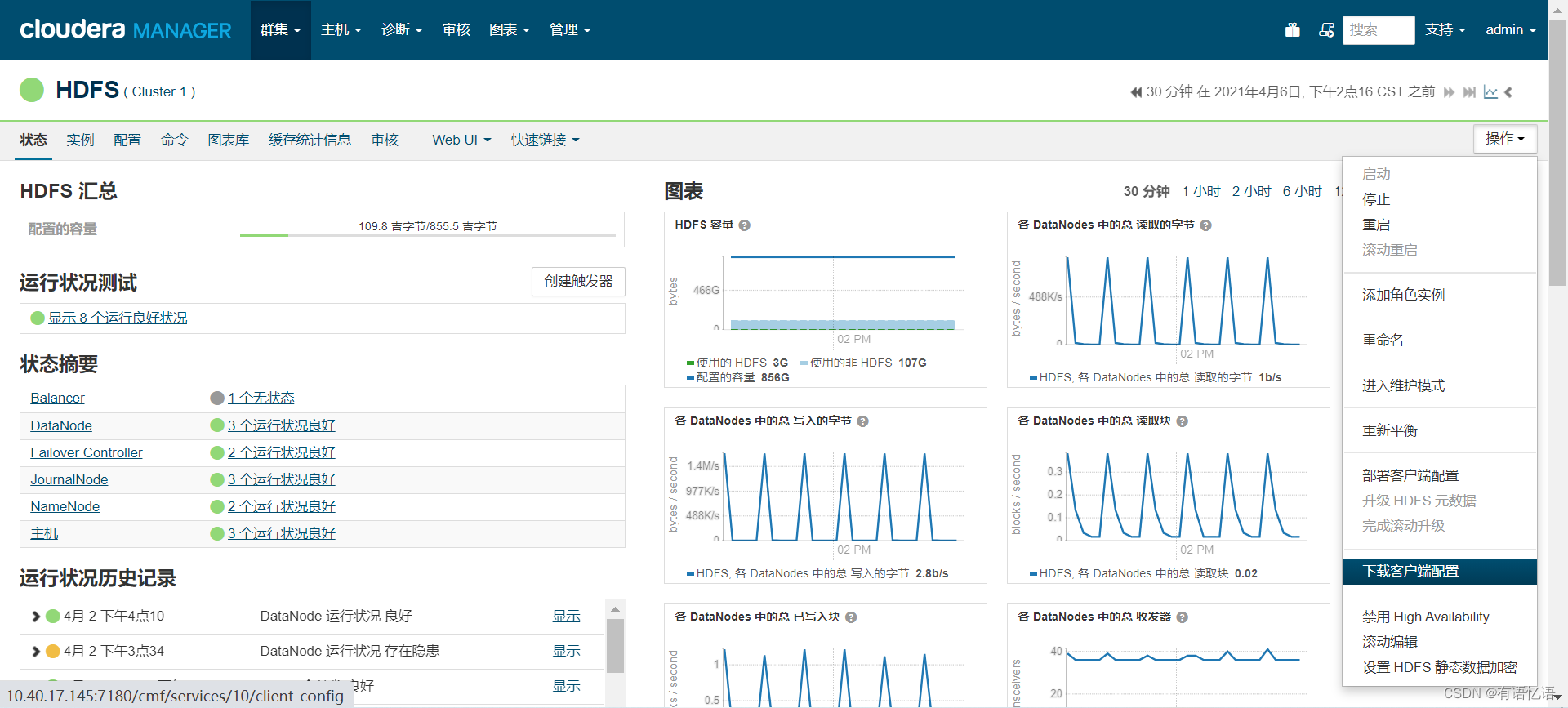Open help for DataNodes 已写入块 chart
Image resolution: width=1568 pixels, height=708 pixels.
coord(851,617)
